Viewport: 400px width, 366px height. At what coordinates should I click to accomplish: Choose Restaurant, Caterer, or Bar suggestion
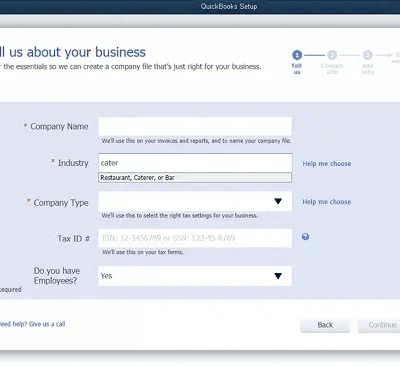(195, 178)
